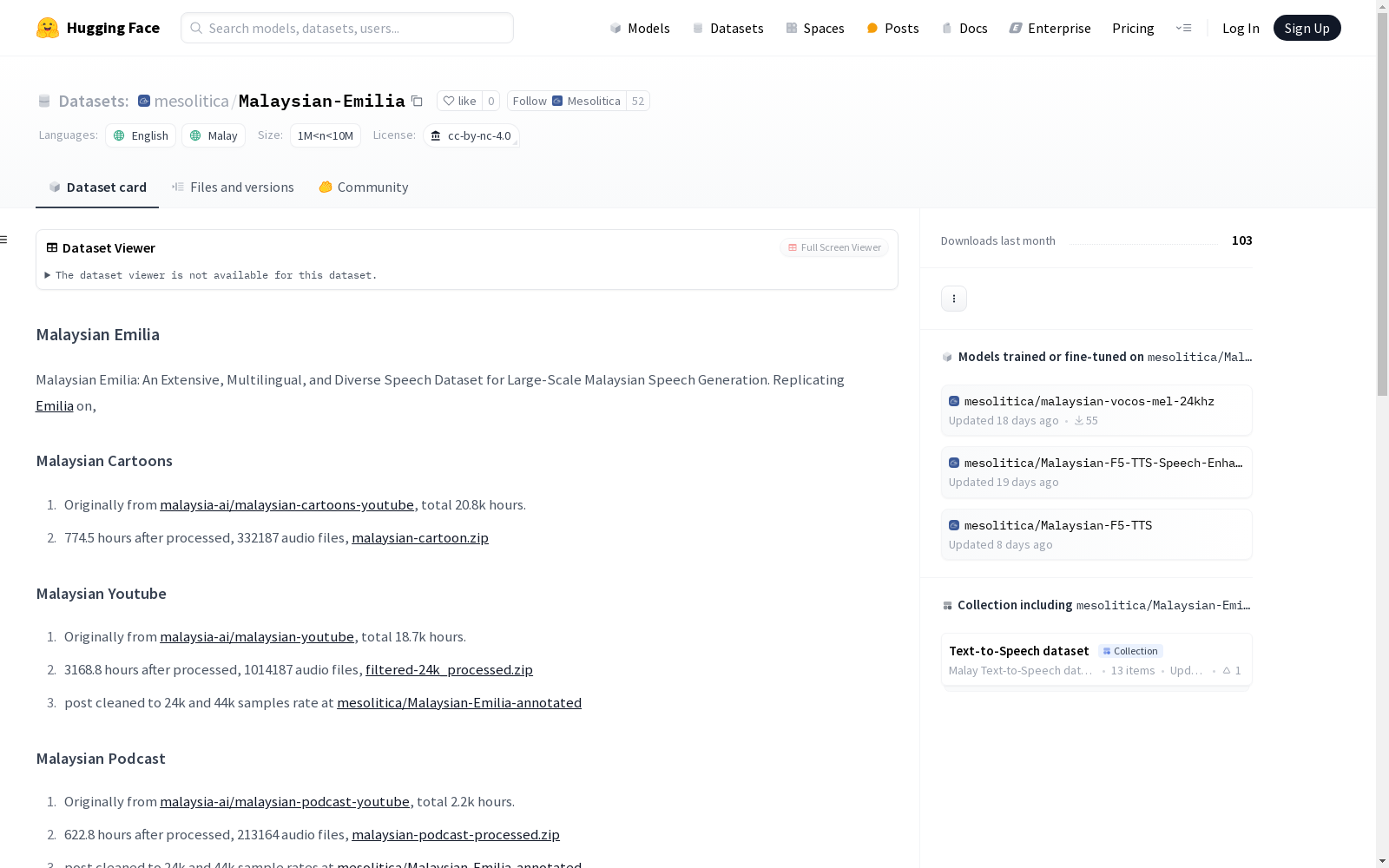Open the Pricing page
1389x868 pixels.
[1133, 28]
